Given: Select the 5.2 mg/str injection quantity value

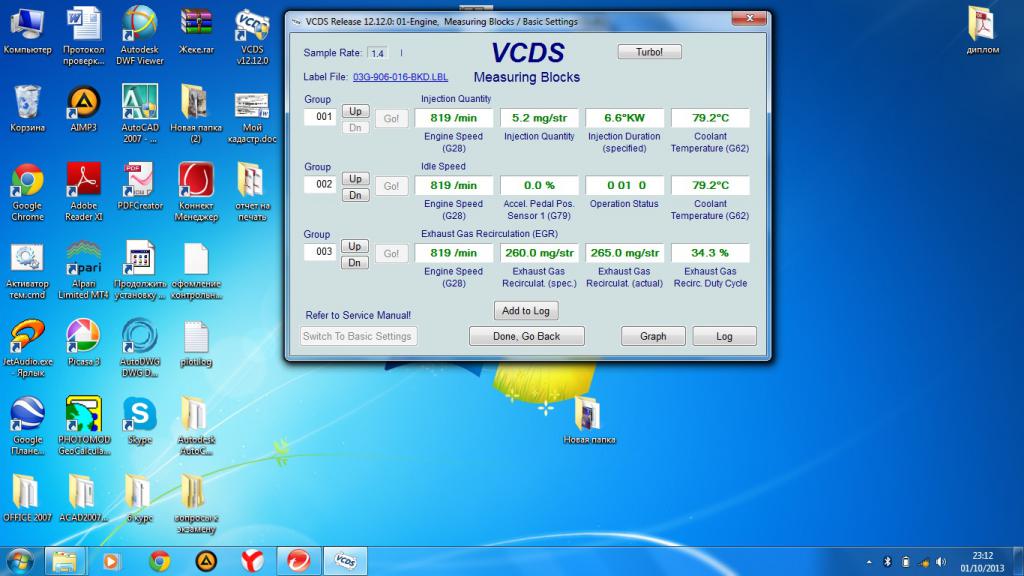Looking at the screenshot, I should (539, 118).
